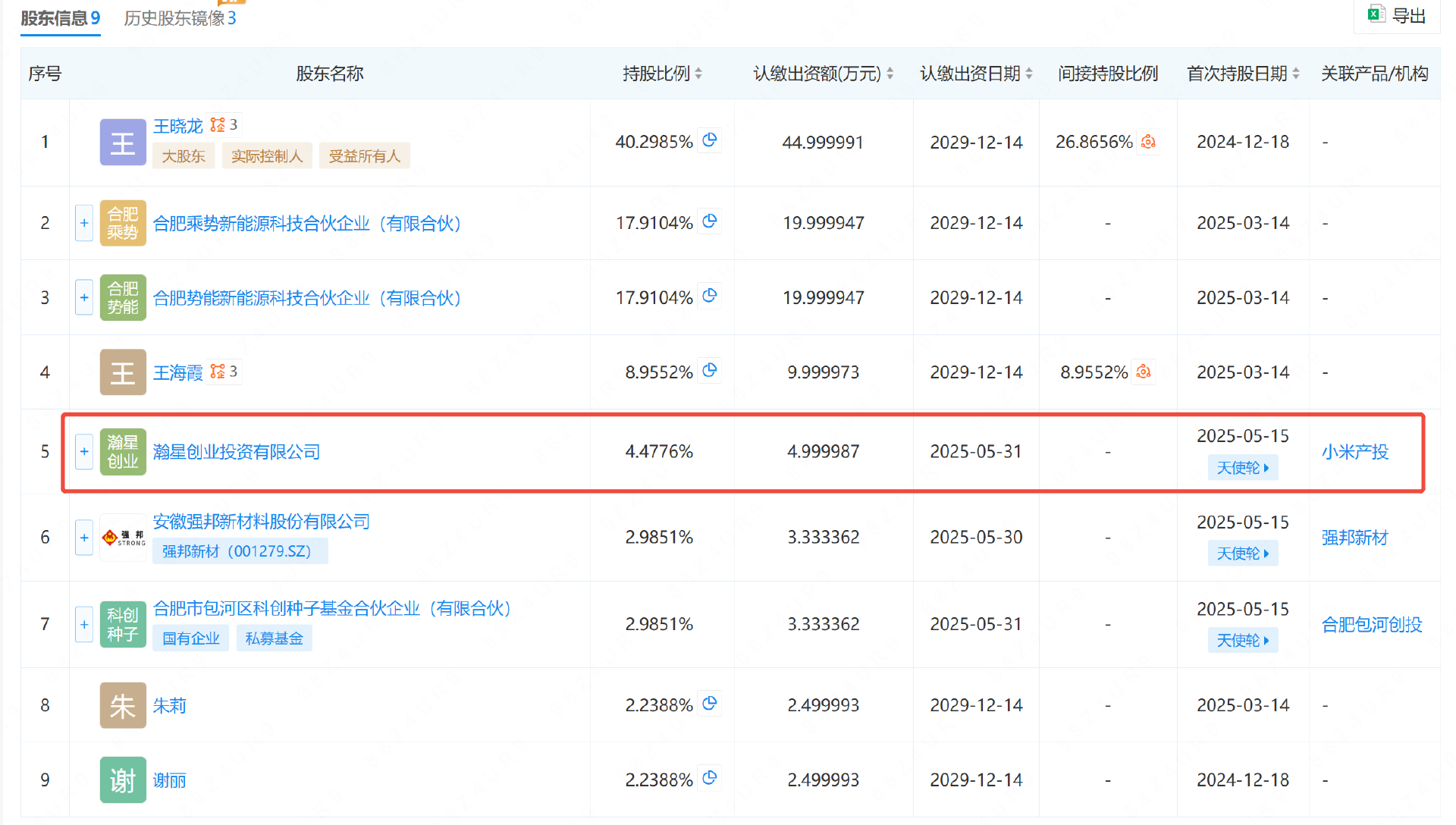Viewport: 1456px width, 825px height.
Task: Click 瀚星创业 logo thumbnail
Action: click(123, 452)
